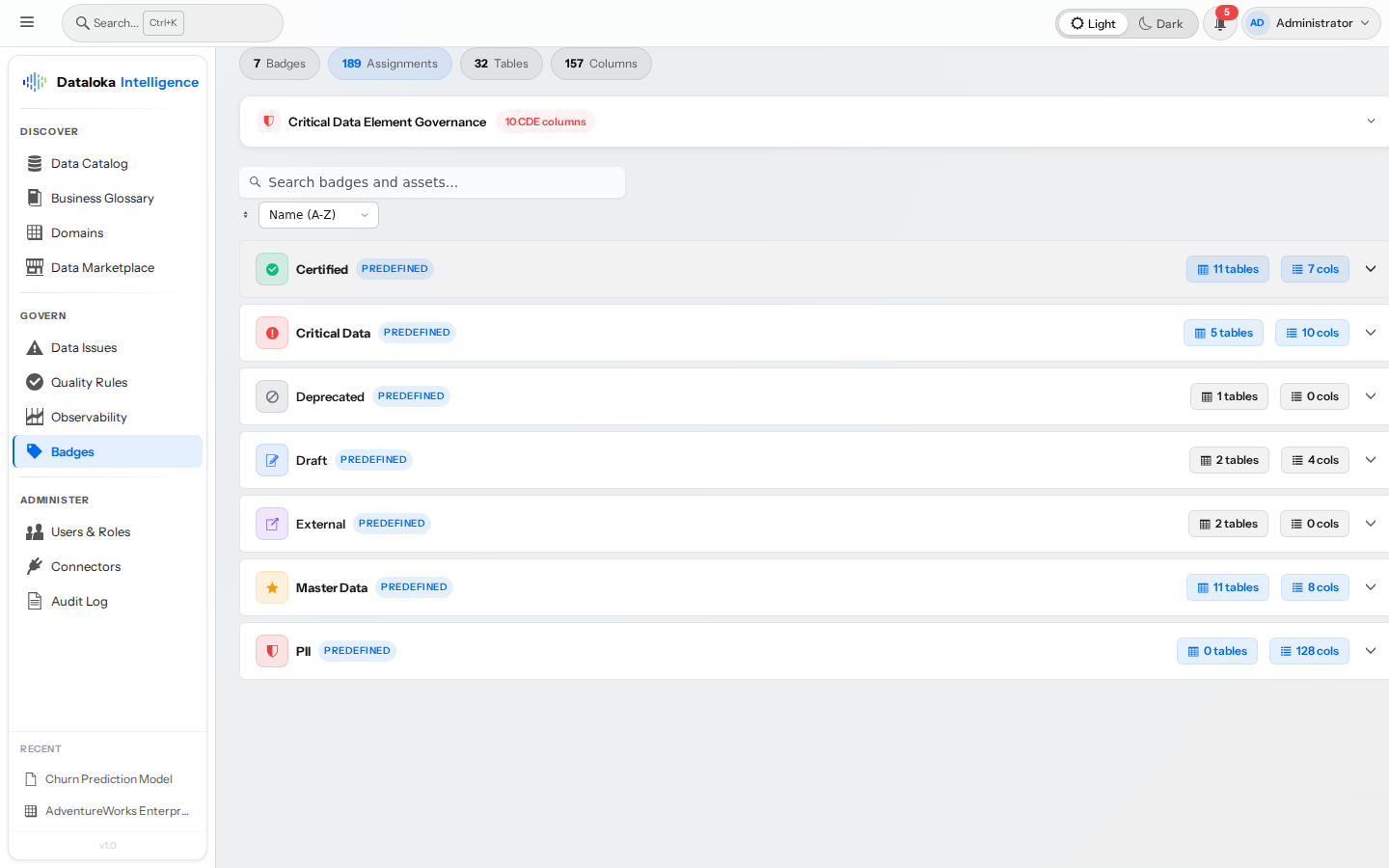Click the Deprecated badge icon
Image resolution: width=1389 pixels, height=868 pixels.
click(x=272, y=396)
